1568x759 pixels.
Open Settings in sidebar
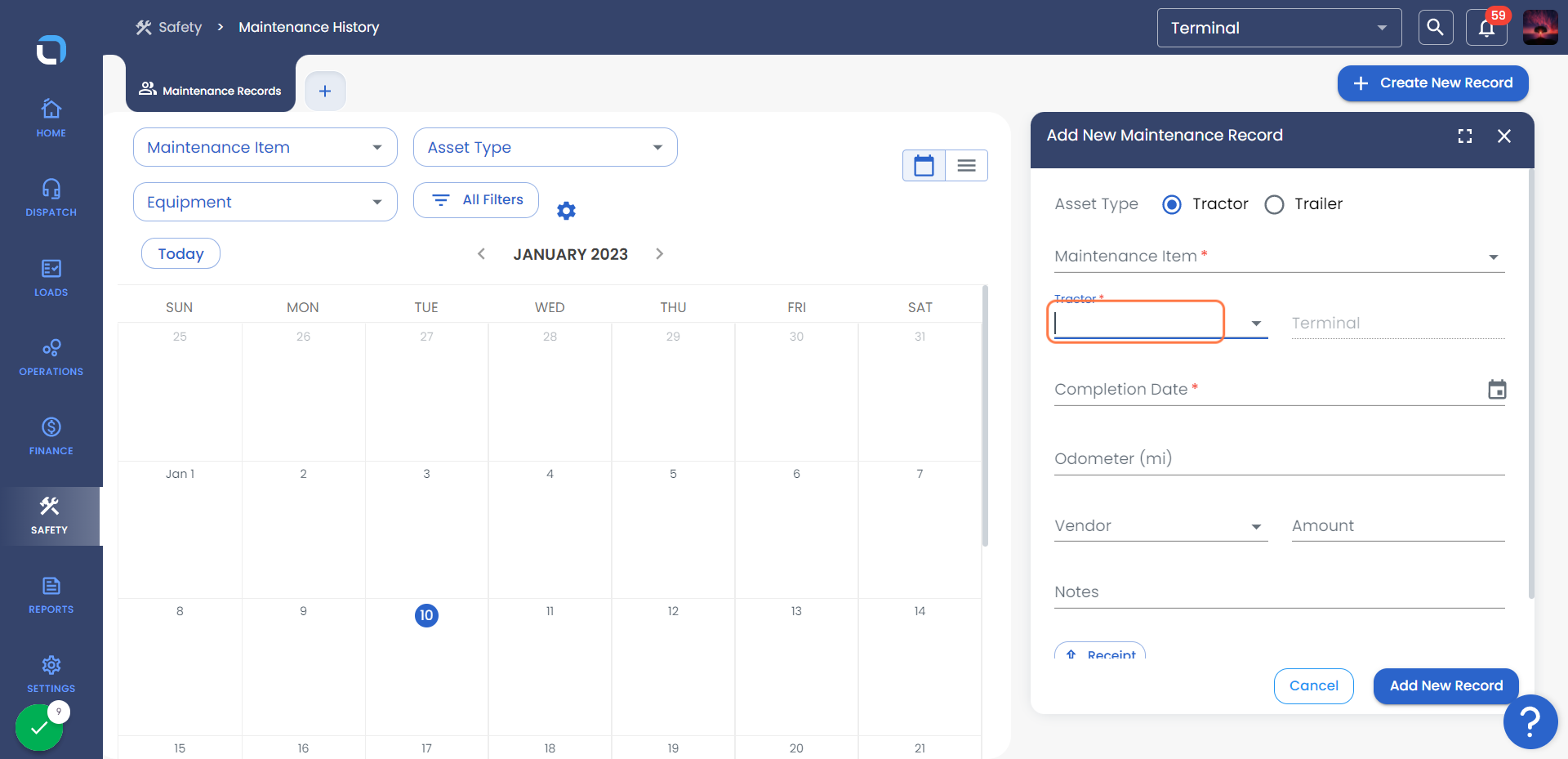point(51,674)
